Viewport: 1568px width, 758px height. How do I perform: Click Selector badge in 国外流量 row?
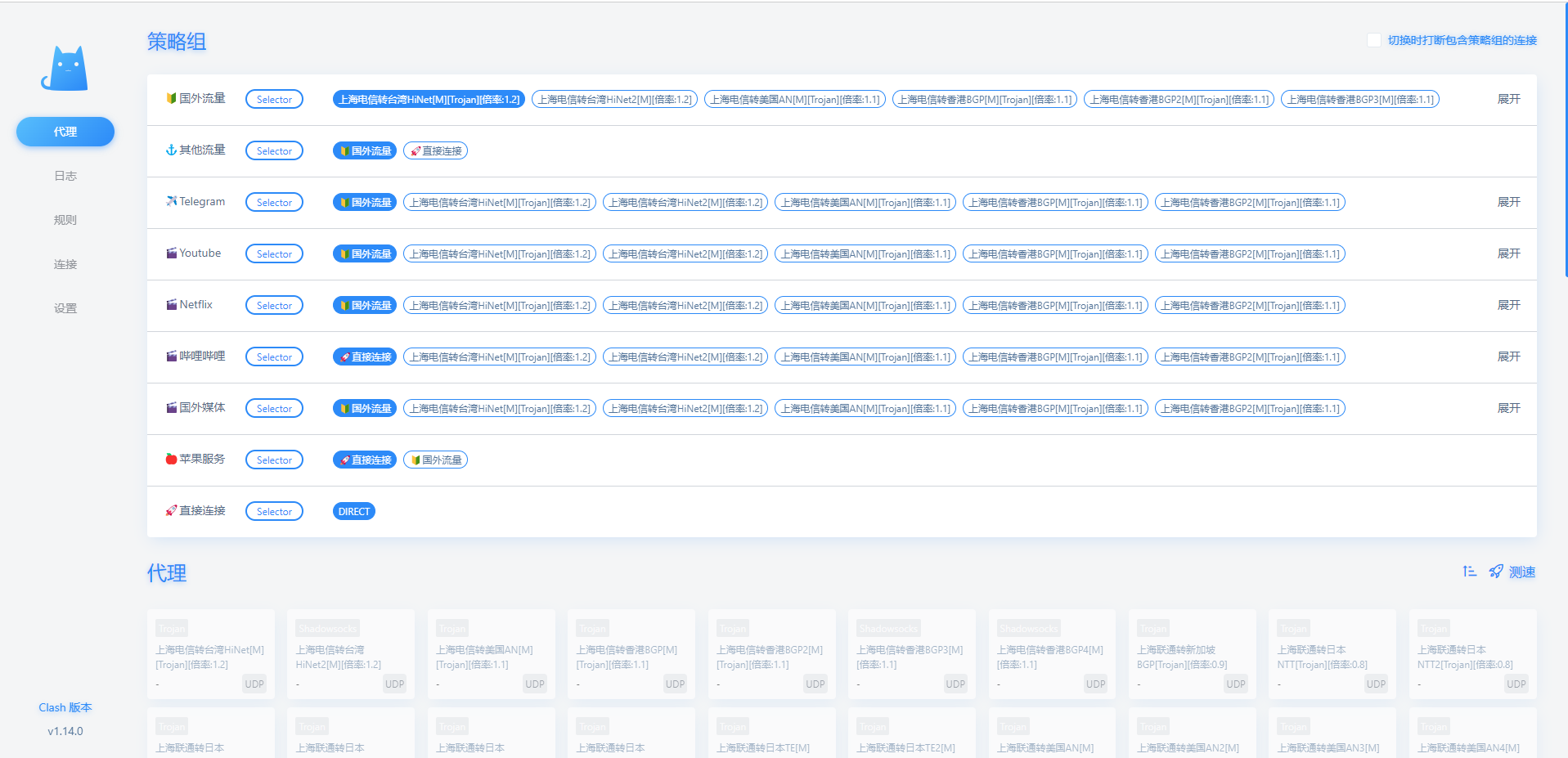point(274,99)
